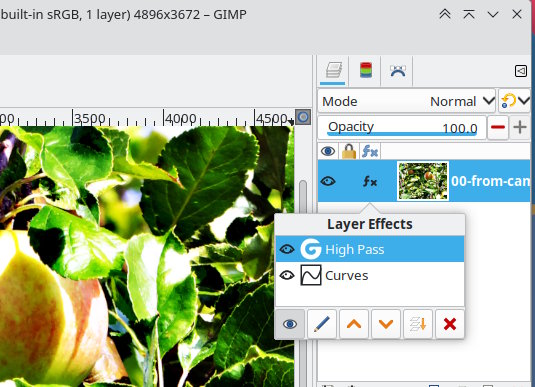The width and height of the screenshot is (535, 387).
Task: Click the Layer Effects popup title
Action: 370,224
